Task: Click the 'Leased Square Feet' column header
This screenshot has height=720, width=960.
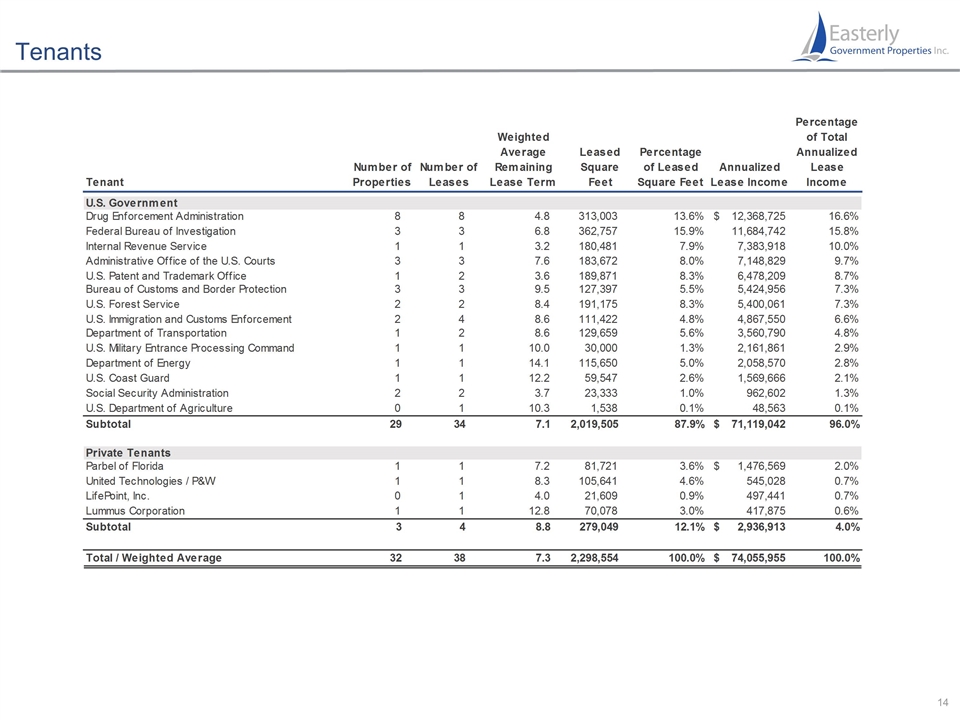Action: 600,167
